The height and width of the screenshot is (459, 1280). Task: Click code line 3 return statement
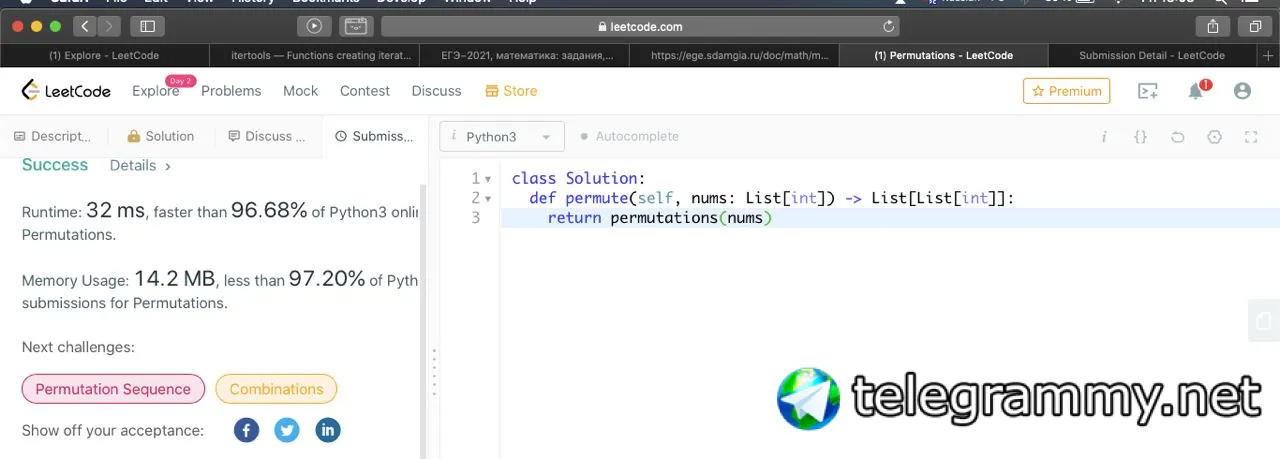click(661, 217)
